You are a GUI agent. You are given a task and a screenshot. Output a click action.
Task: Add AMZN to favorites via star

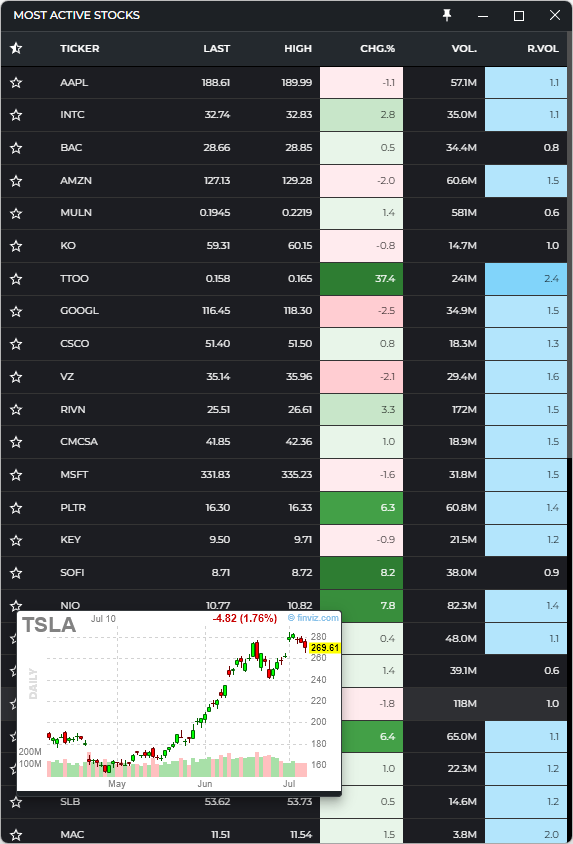(16, 180)
